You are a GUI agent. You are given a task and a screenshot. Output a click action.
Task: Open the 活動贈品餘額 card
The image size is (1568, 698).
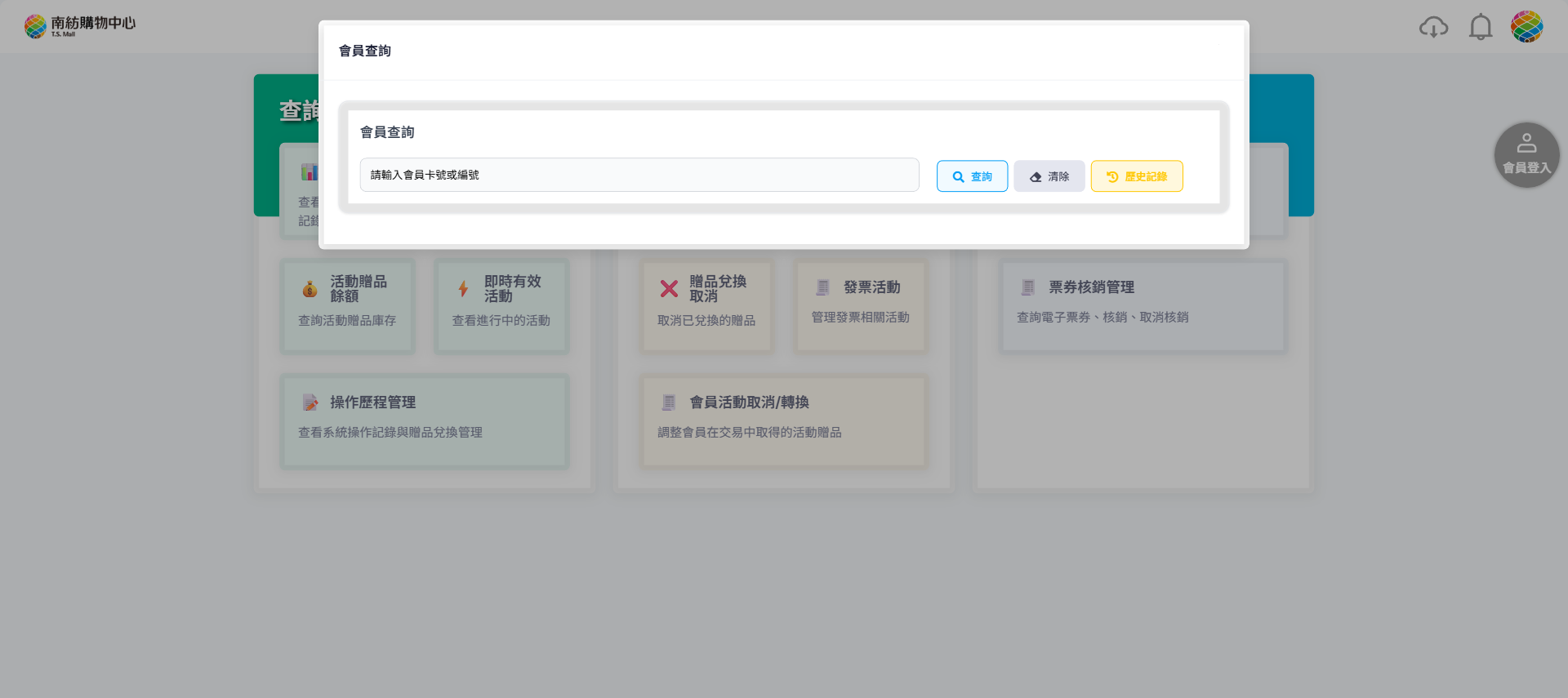tap(347, 306)
